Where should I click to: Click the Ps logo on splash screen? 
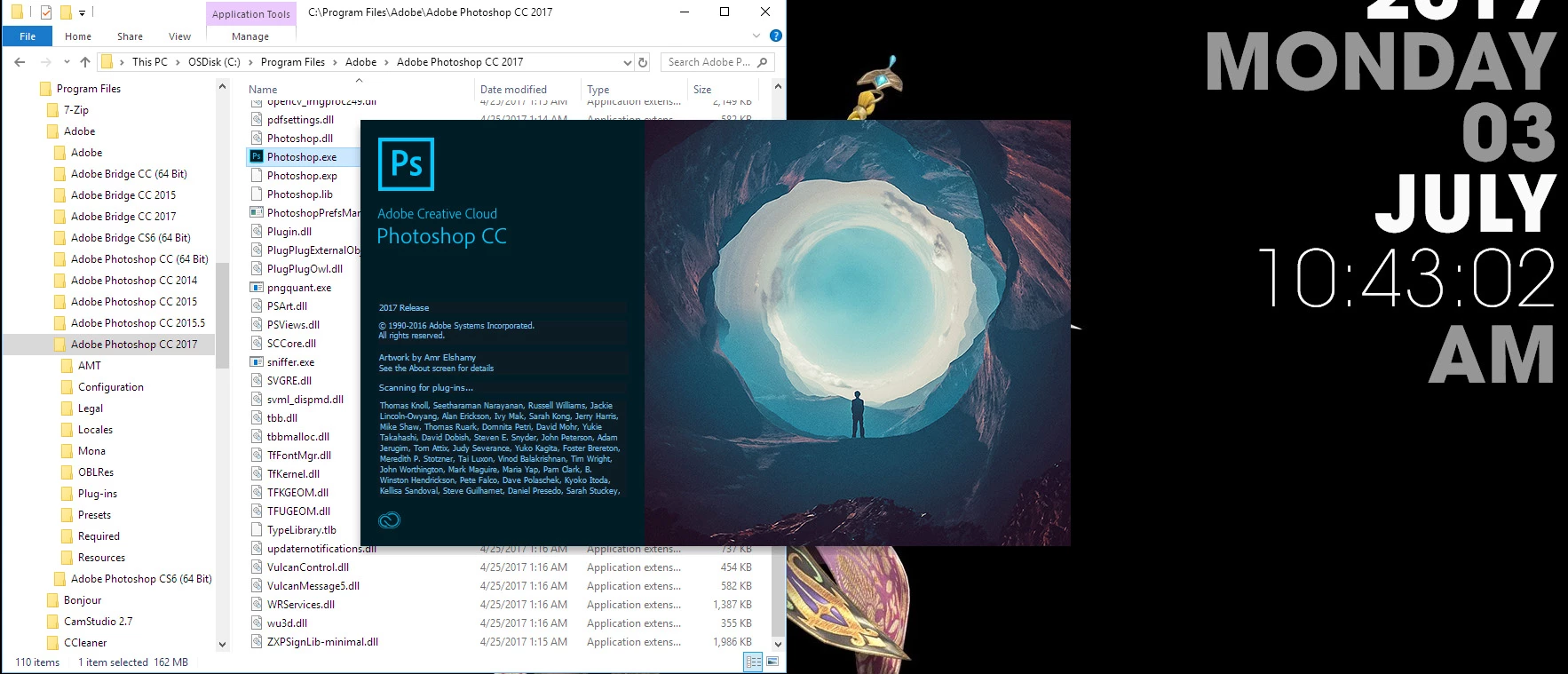click(406, 164)
